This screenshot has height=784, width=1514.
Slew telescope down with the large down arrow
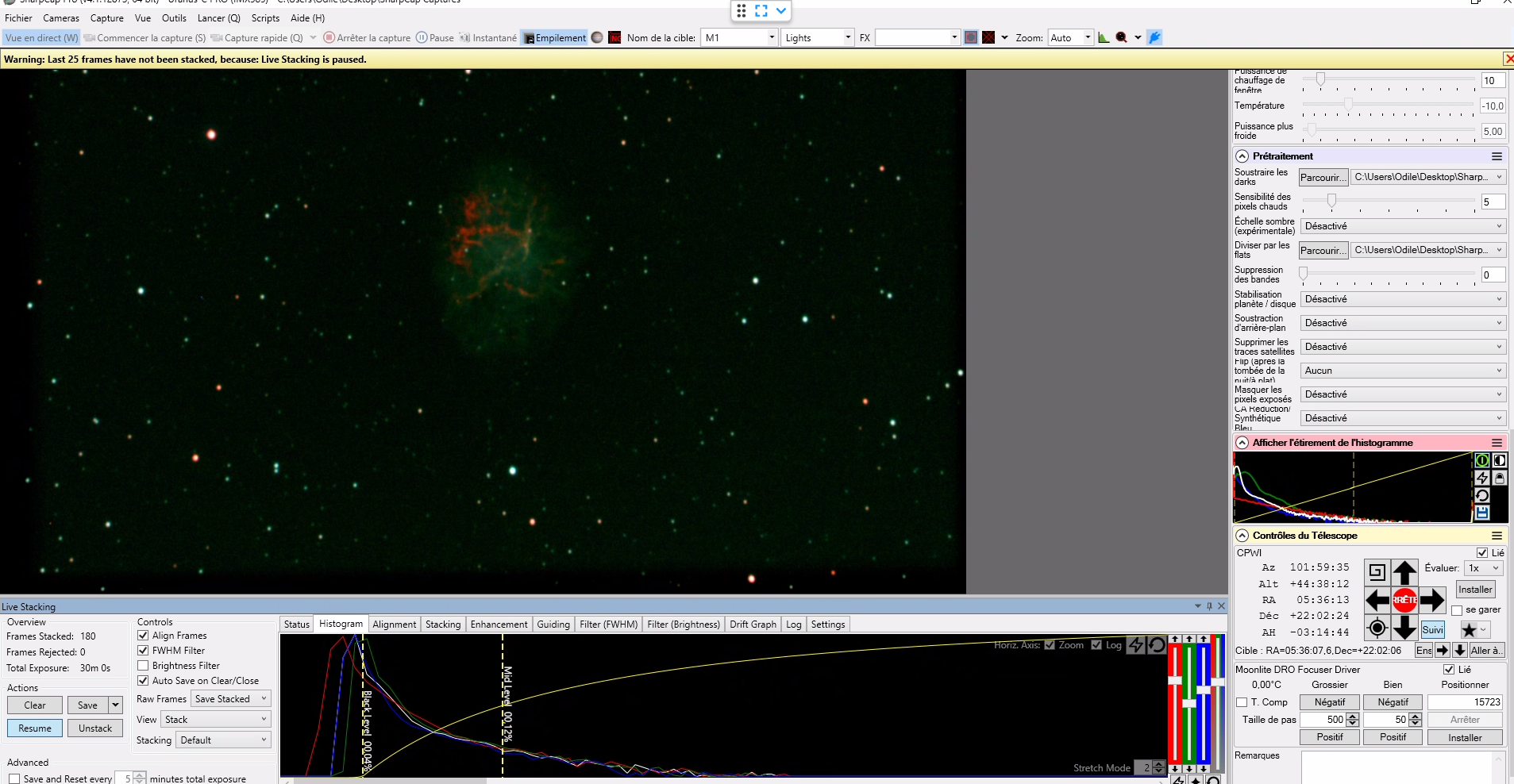click(1404, 628)
